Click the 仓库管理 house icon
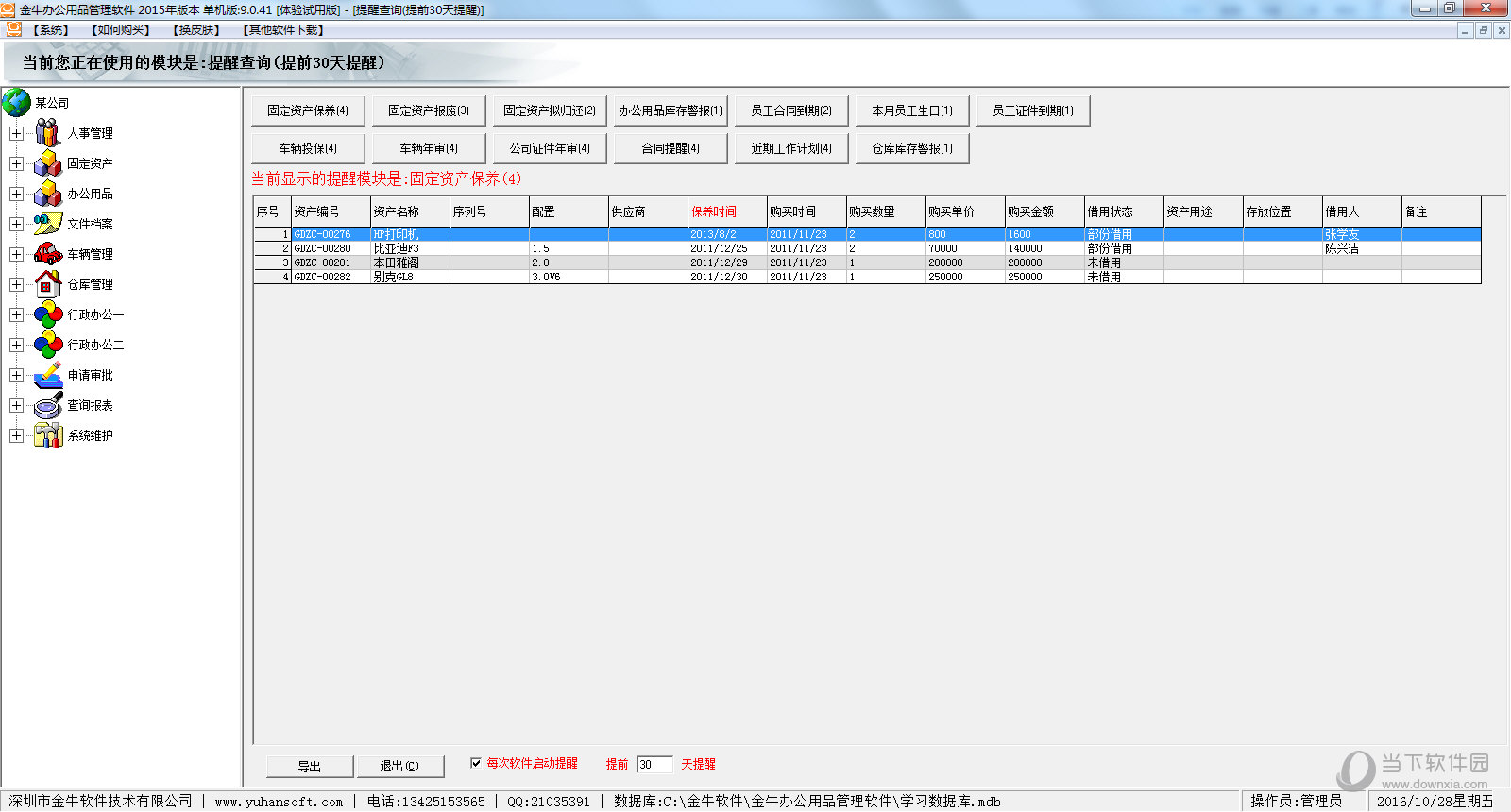1511x812 pixels. pyautogui.click(x=47, y=284)
